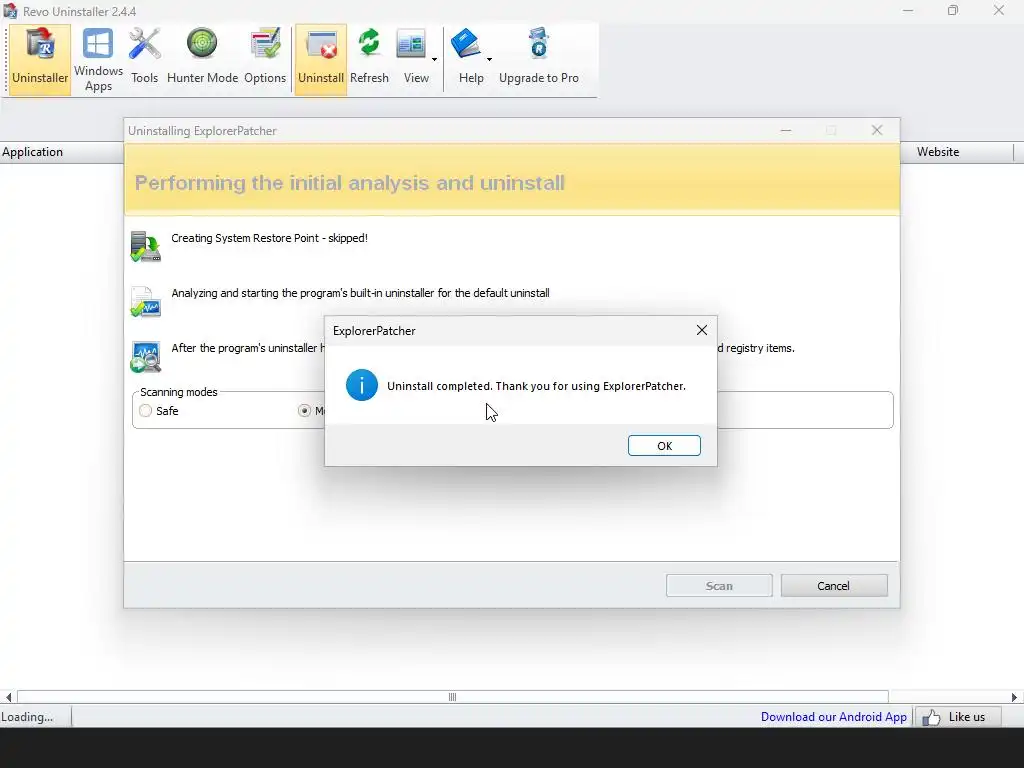Click the blue information icon in the dialog
This screenshot has height=768, width=1024.
click(362, 385)
